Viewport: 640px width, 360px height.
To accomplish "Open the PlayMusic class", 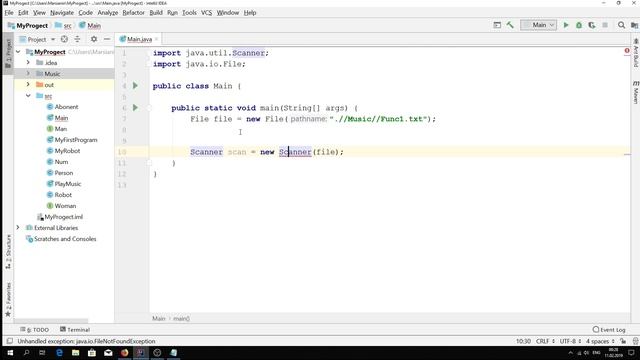I will [x=68, y=184].
